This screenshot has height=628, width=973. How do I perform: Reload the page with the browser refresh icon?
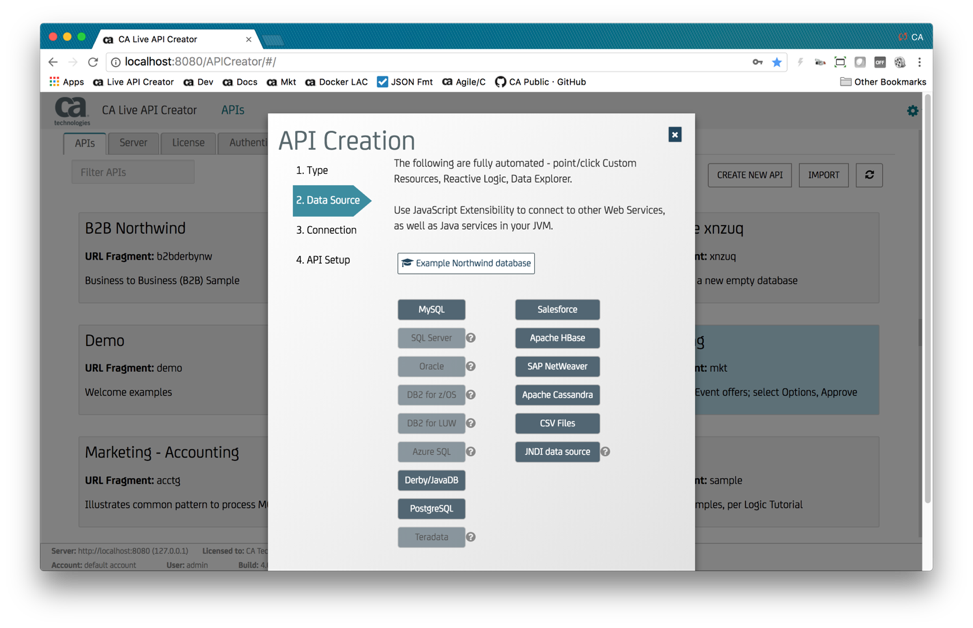(93, 62)
